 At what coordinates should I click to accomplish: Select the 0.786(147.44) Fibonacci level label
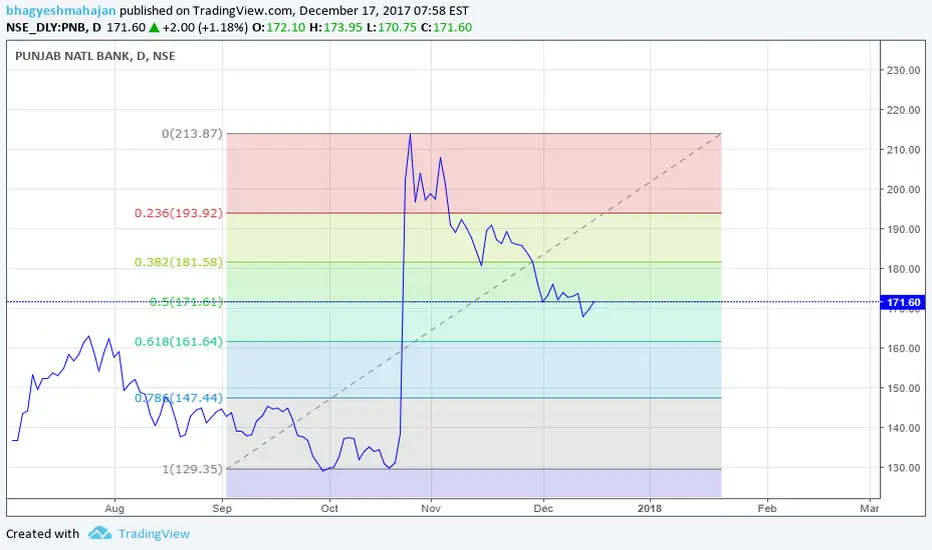point(178,398)
